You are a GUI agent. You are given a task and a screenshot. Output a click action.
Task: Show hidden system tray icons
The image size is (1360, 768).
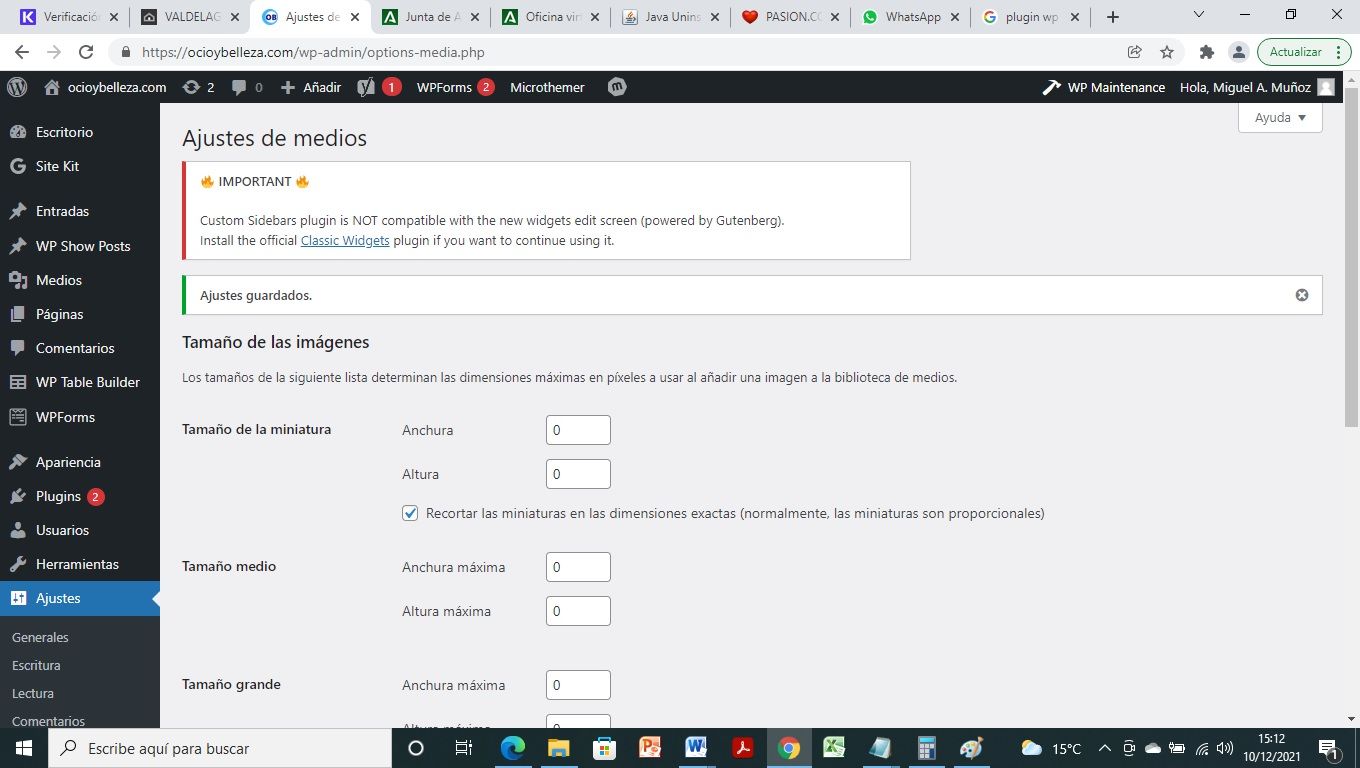tap(1105, 748)
